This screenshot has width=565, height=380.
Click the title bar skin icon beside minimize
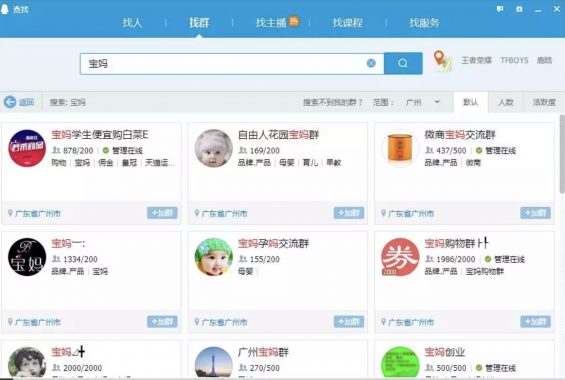tap(519, 9)
